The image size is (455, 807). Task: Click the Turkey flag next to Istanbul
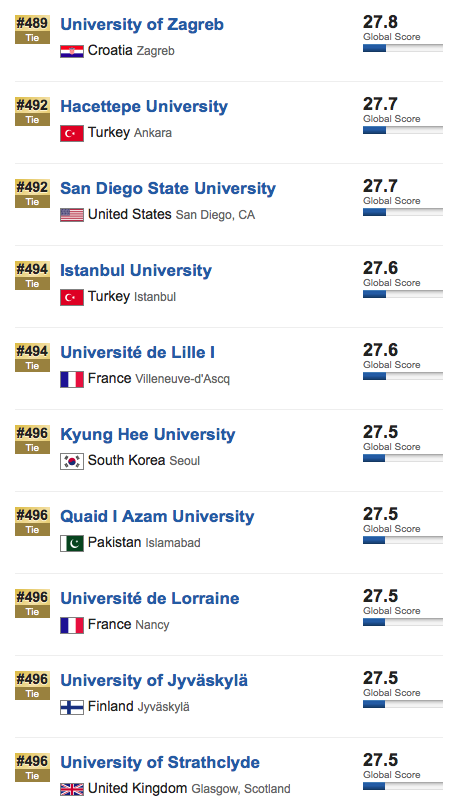(x=72, y=297)
